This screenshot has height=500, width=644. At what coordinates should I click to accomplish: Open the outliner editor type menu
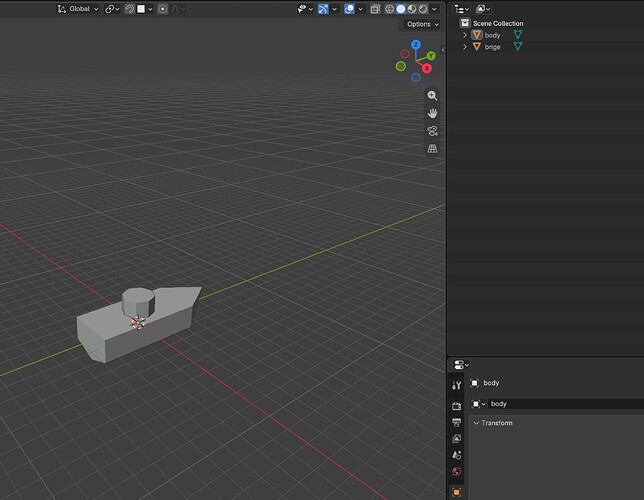pyautogui.click(x=462, y=9)
